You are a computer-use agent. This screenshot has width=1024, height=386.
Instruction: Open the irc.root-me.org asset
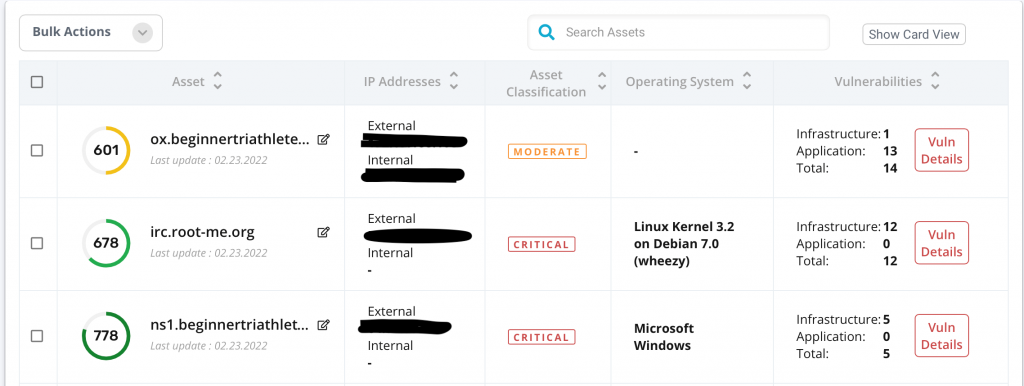202,232
